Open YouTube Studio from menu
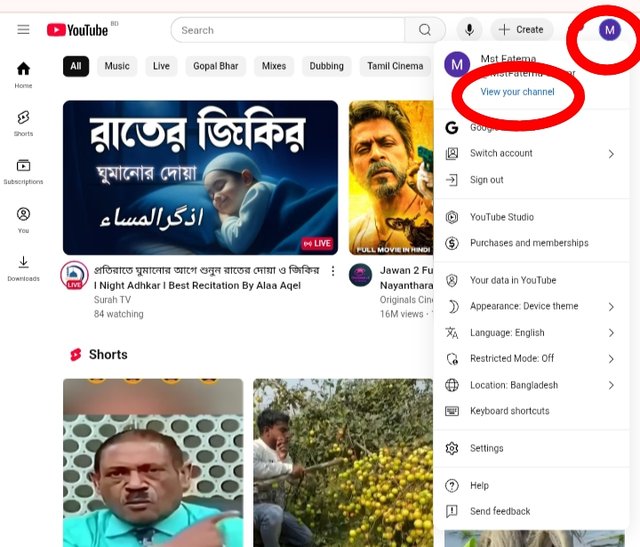 tap(531, 217)
